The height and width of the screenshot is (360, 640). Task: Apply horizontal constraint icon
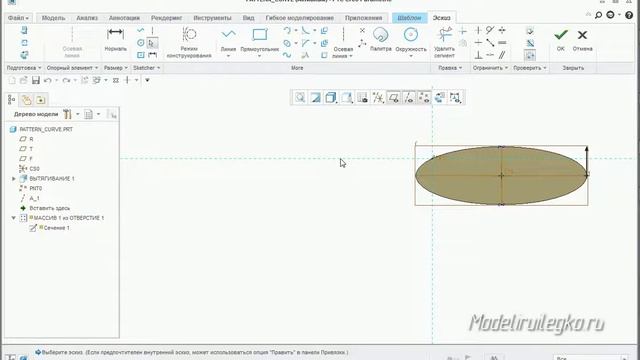(478, 43)
